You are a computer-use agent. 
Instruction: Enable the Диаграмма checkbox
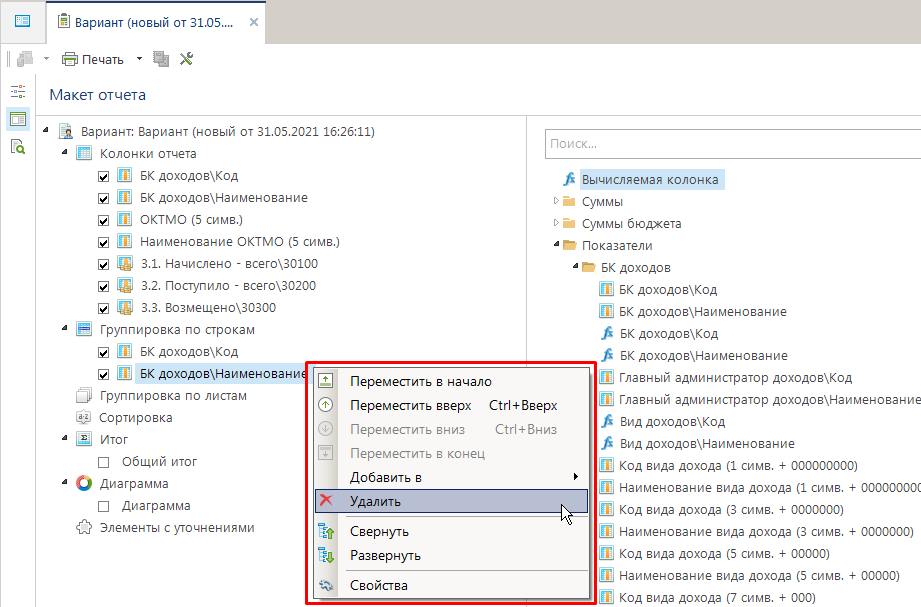(x=103, y=507)
